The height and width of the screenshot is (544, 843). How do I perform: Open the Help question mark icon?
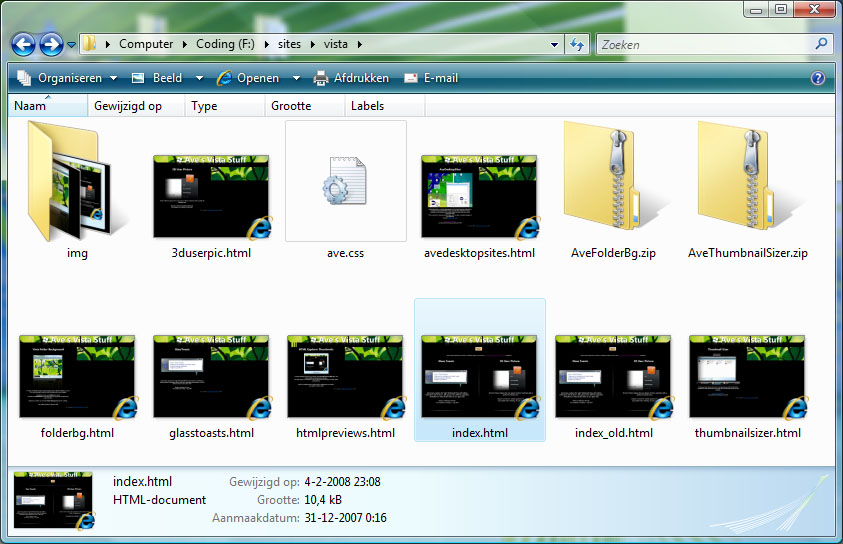[817, 78]
